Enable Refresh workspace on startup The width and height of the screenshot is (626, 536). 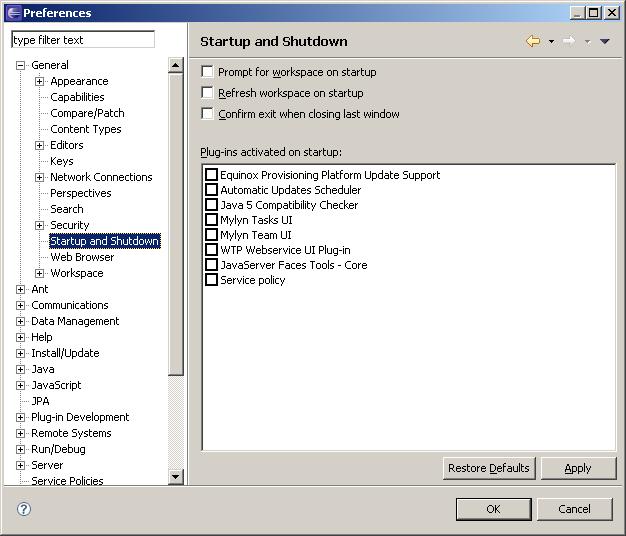207,93
